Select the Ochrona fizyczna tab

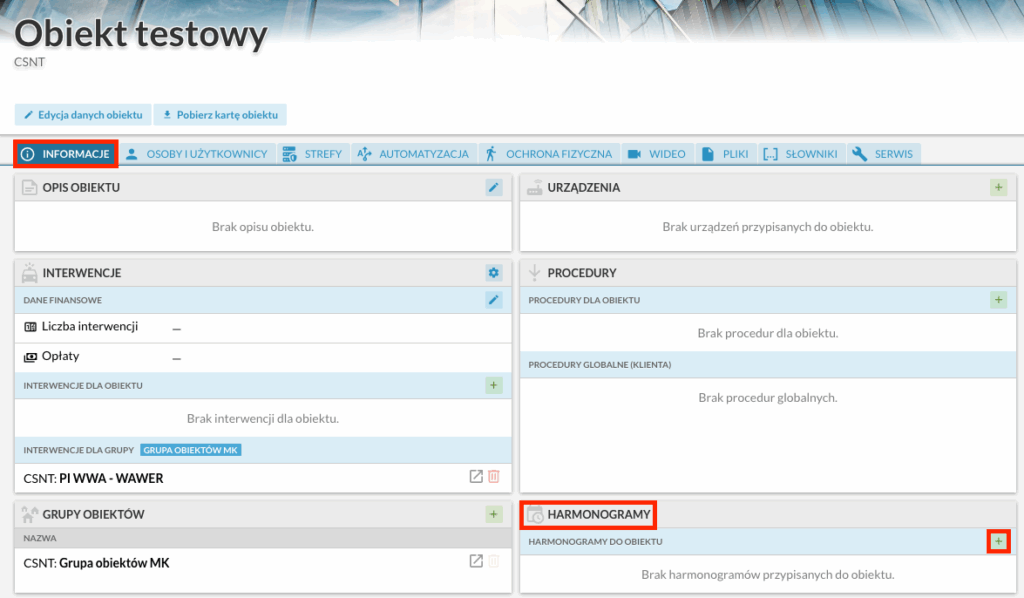[x=548, y=154]
